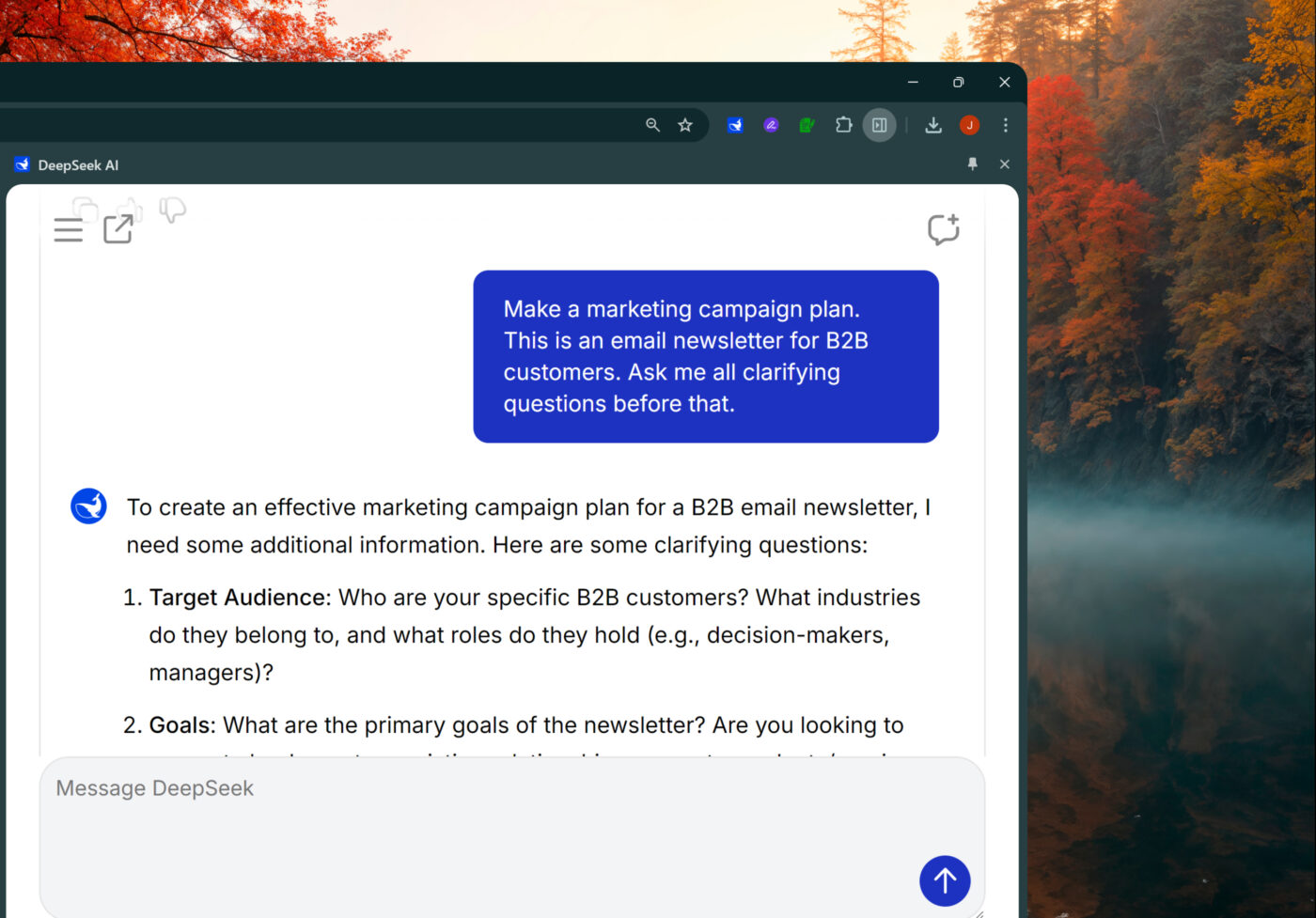This screenshot has height=918, width=1316.
Task: Bookmark this page with the star
Action: 685,125
